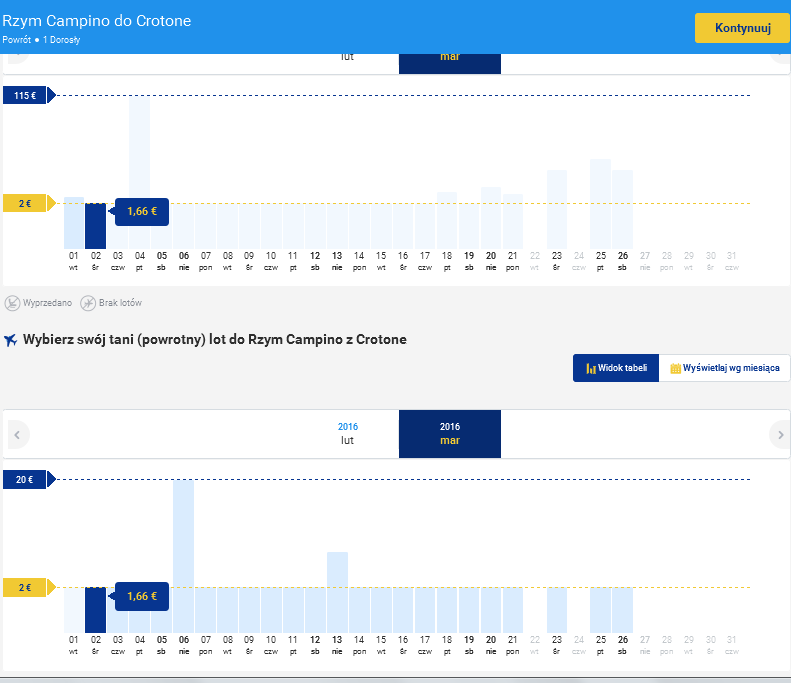Select 2016 lut tab in return chart
The height and width of the screenshot is (683, 791).
click(348, 434)
